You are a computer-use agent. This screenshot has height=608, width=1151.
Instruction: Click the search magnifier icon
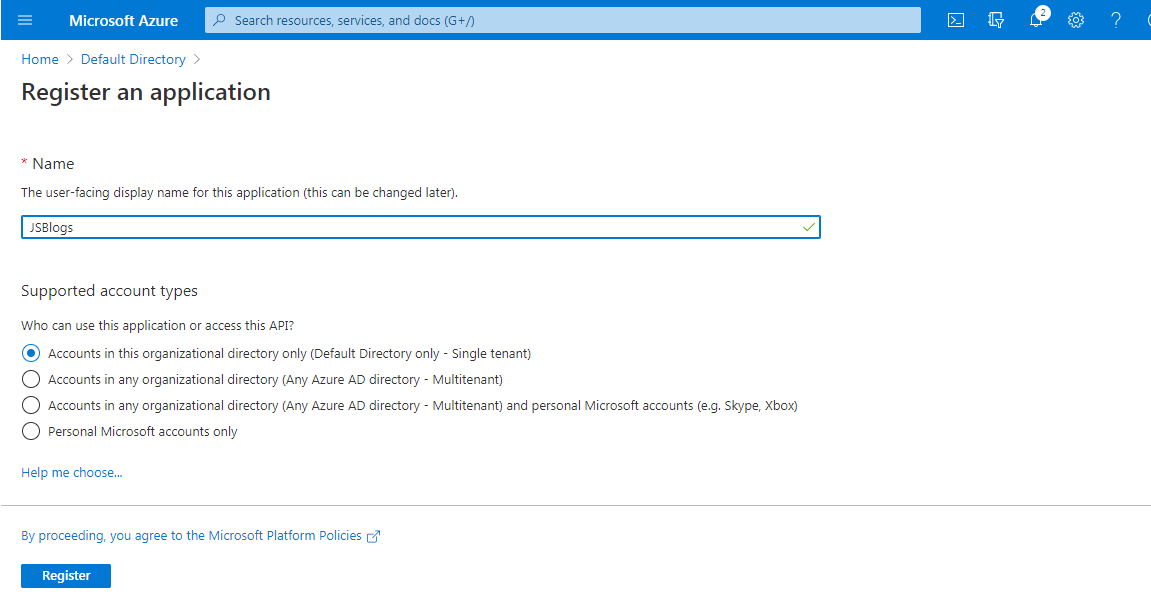220,20
